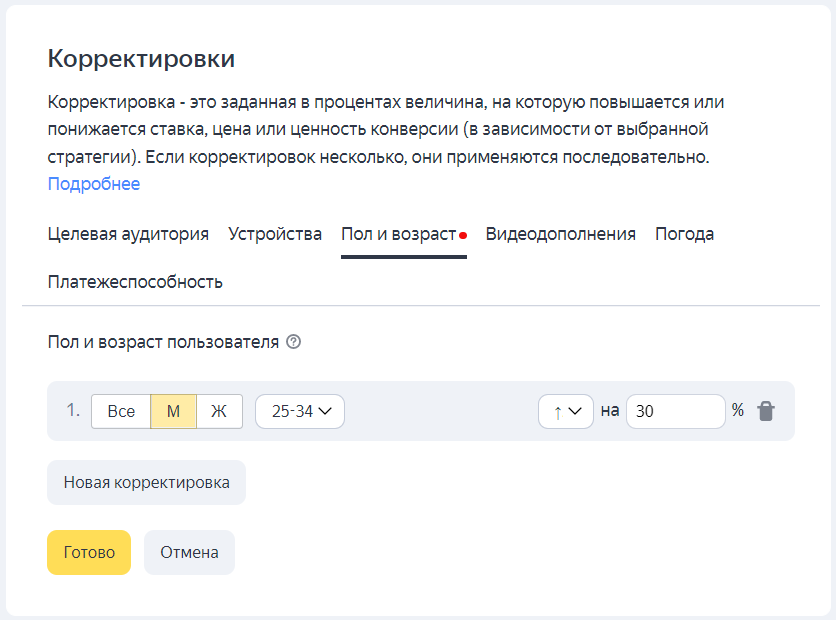Open the 25-34 age range dropdown
Screen dimensions: 836x620
click(300, 411)
